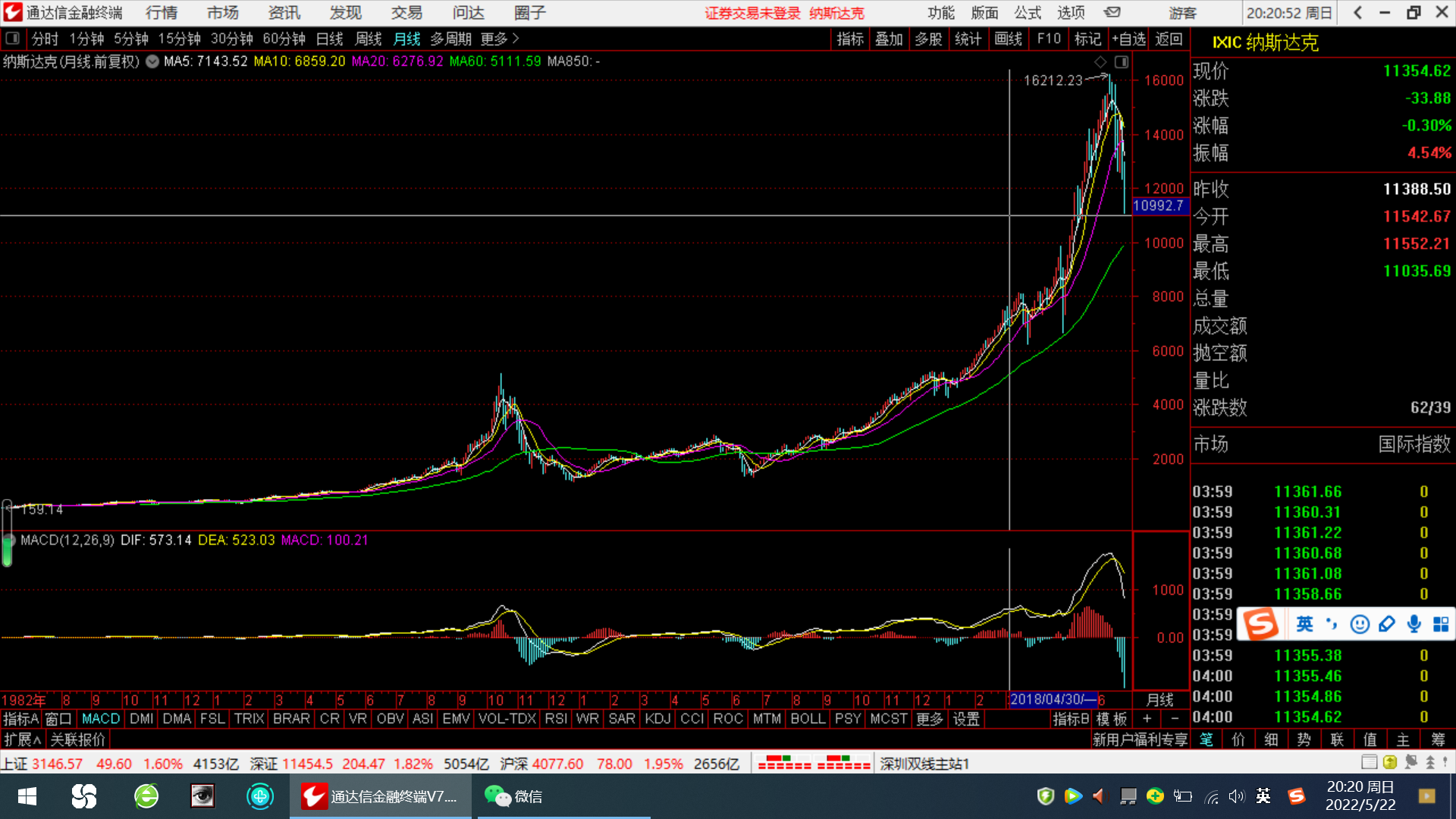Toggle the 前复权 MACD green capsule indicator
The image size is (1456, 819).
pyautogui.click(x=8, y=551)
